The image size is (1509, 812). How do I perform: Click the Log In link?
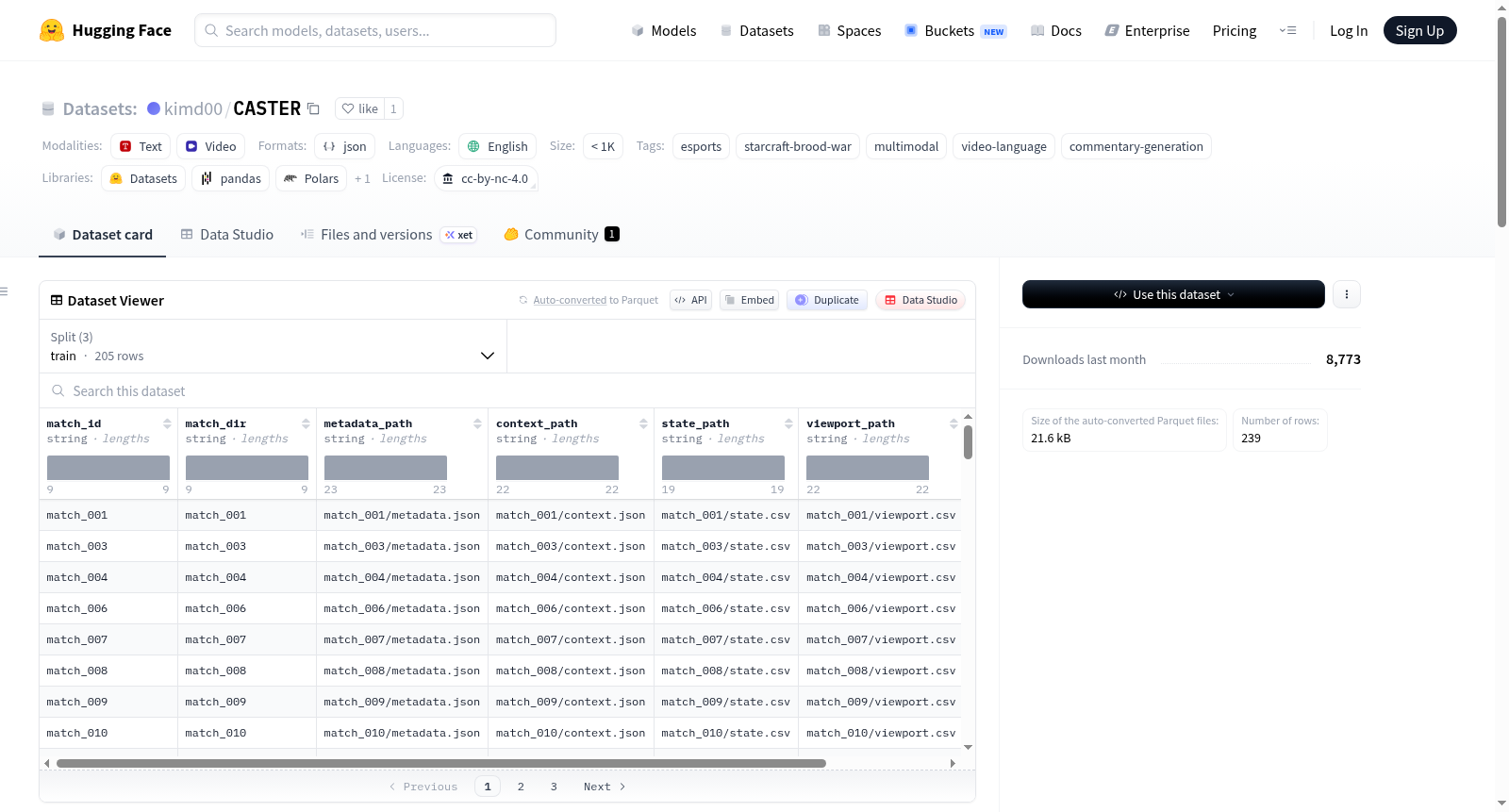pos(1349,30)
